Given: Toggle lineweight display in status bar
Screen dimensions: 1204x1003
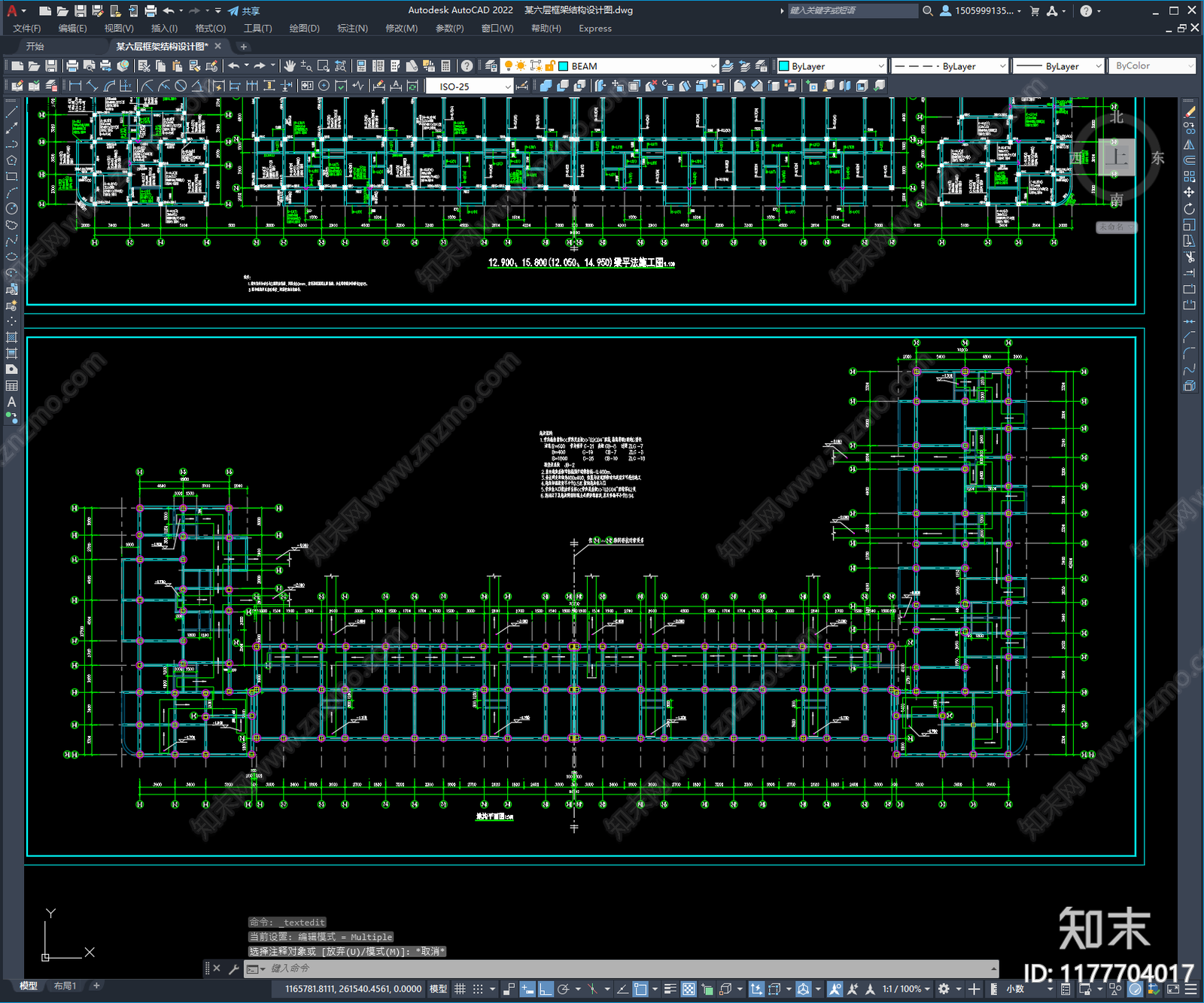Looking at the screenshot, I should (670, 989).
